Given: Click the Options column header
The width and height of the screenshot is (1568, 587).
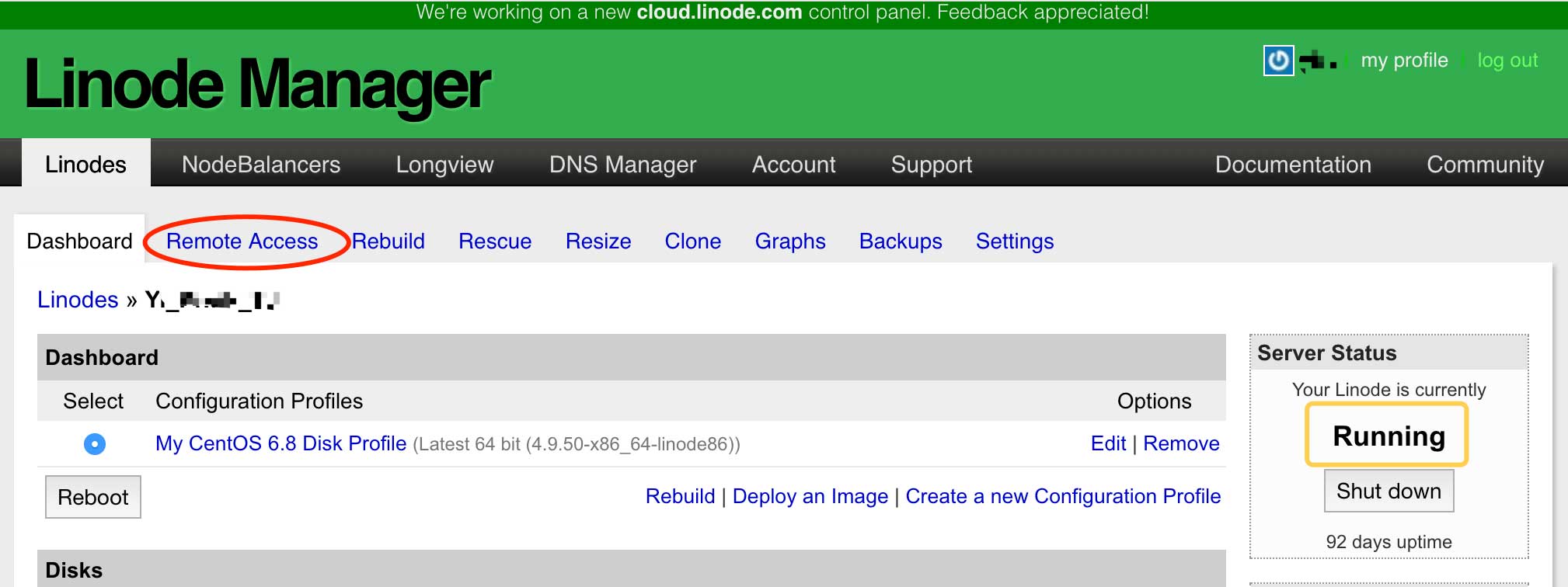Looking at the screenshot, I should (1154, 401).
